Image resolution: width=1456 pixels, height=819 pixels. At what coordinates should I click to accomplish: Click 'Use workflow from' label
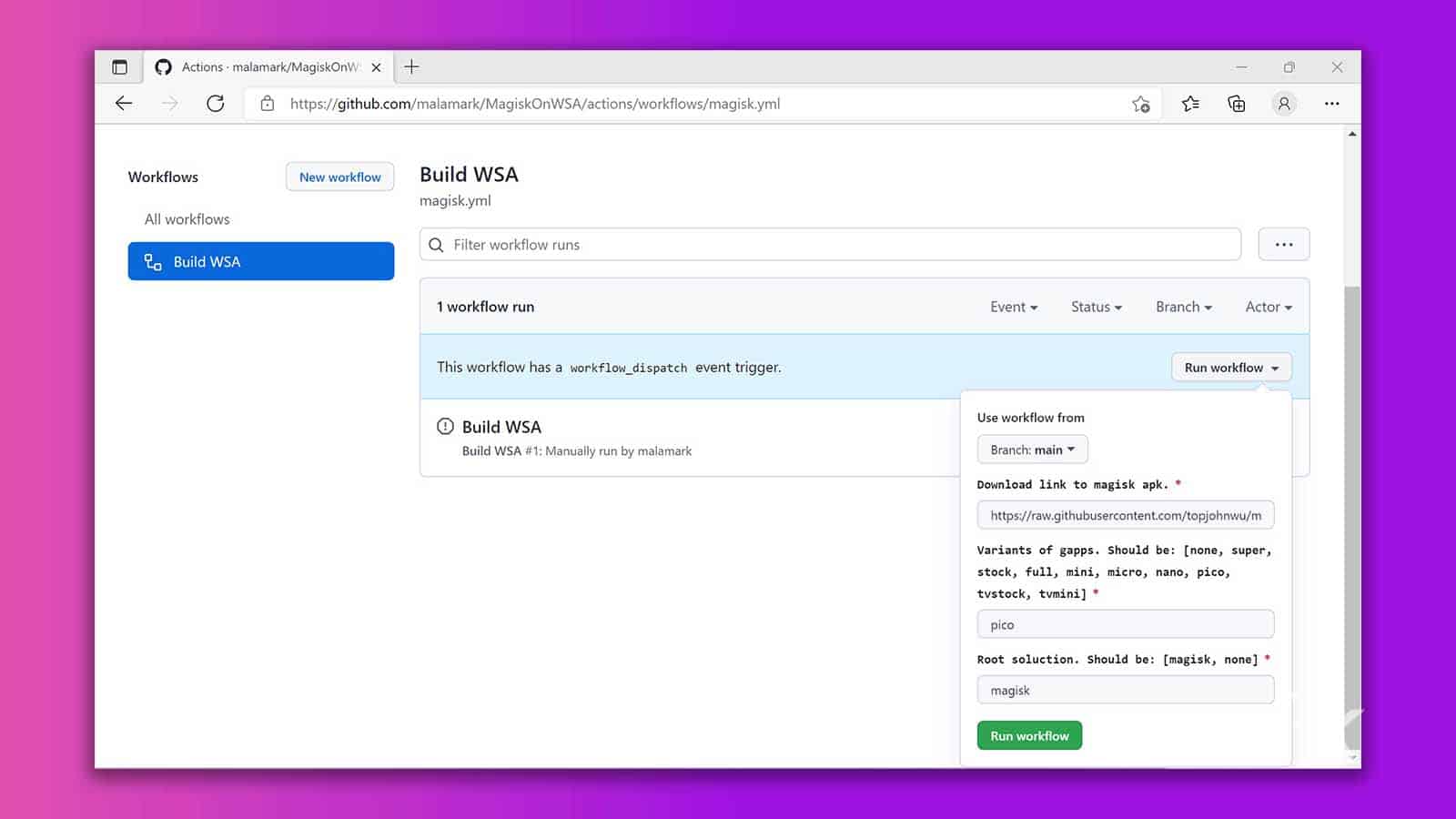point(1031,418)
